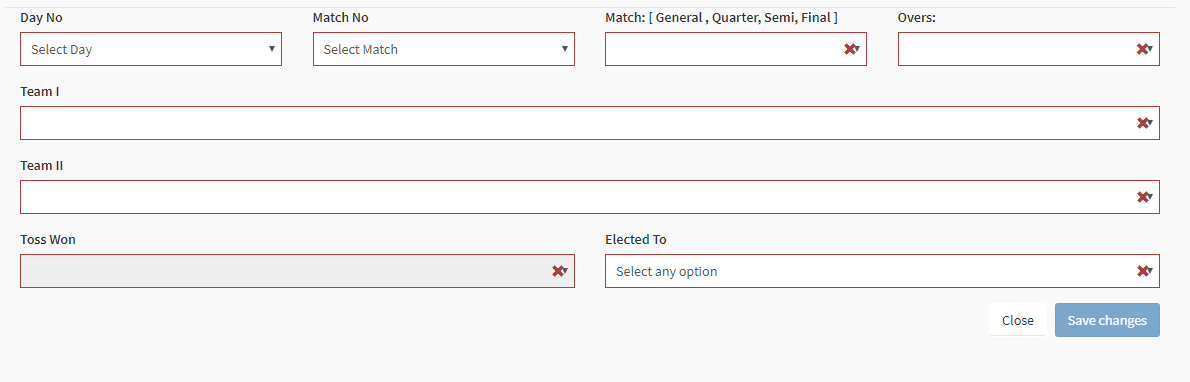The image size is (1190, 382).
Task: Click the red X icon in Match type field
Action: [849, 49]
